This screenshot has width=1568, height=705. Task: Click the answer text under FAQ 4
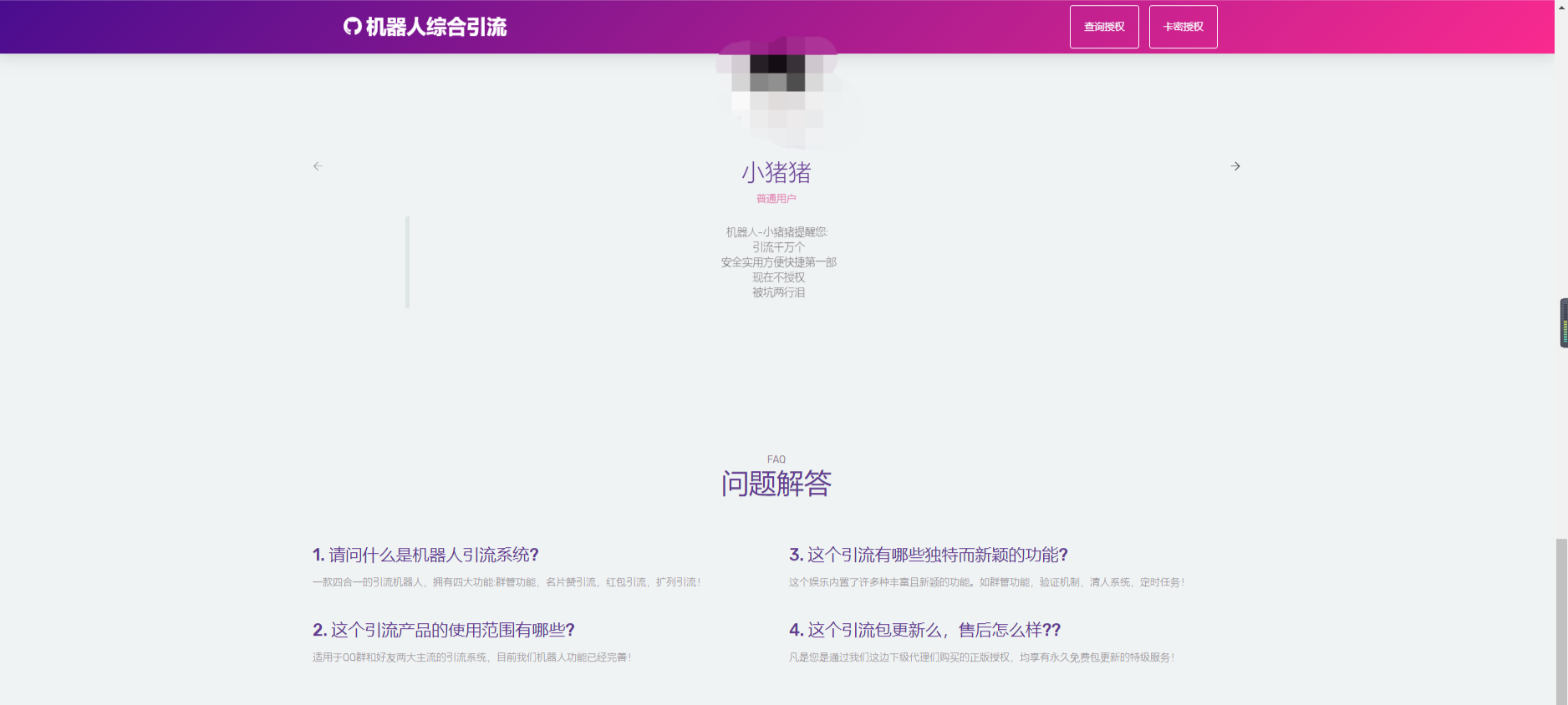pos(981,657)
